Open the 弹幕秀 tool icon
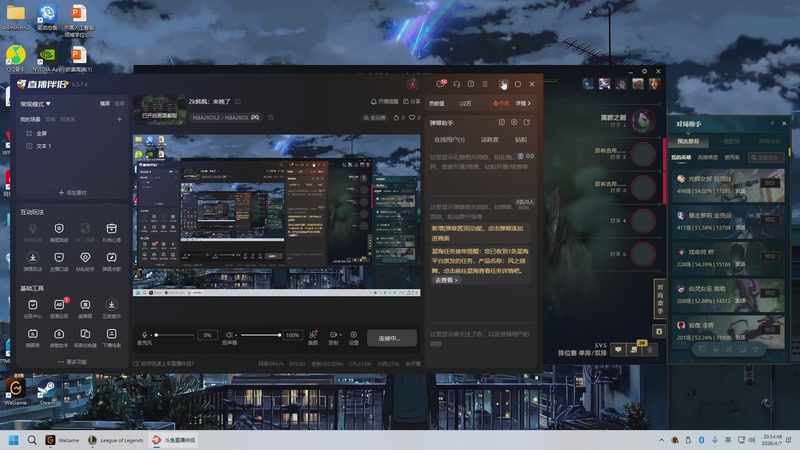The width and height of the screenshot is (800, 450). click(33, 334)
